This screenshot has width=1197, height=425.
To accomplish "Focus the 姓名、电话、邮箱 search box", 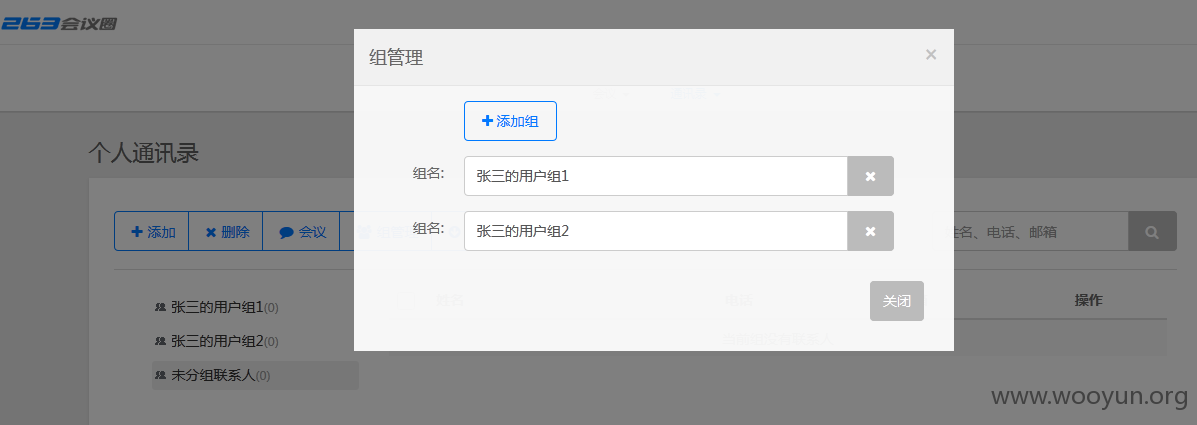I will pos(1041,231).
